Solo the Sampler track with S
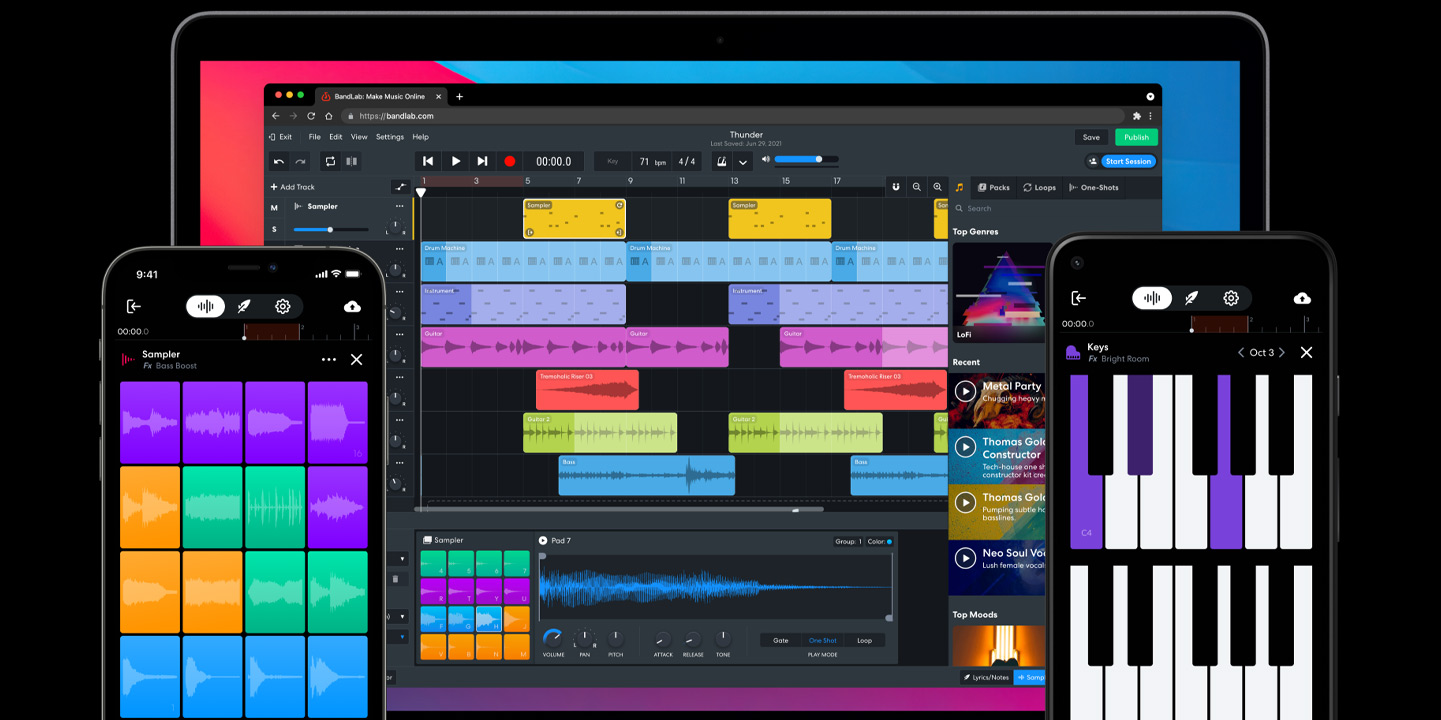 click(x=274, y=229)
